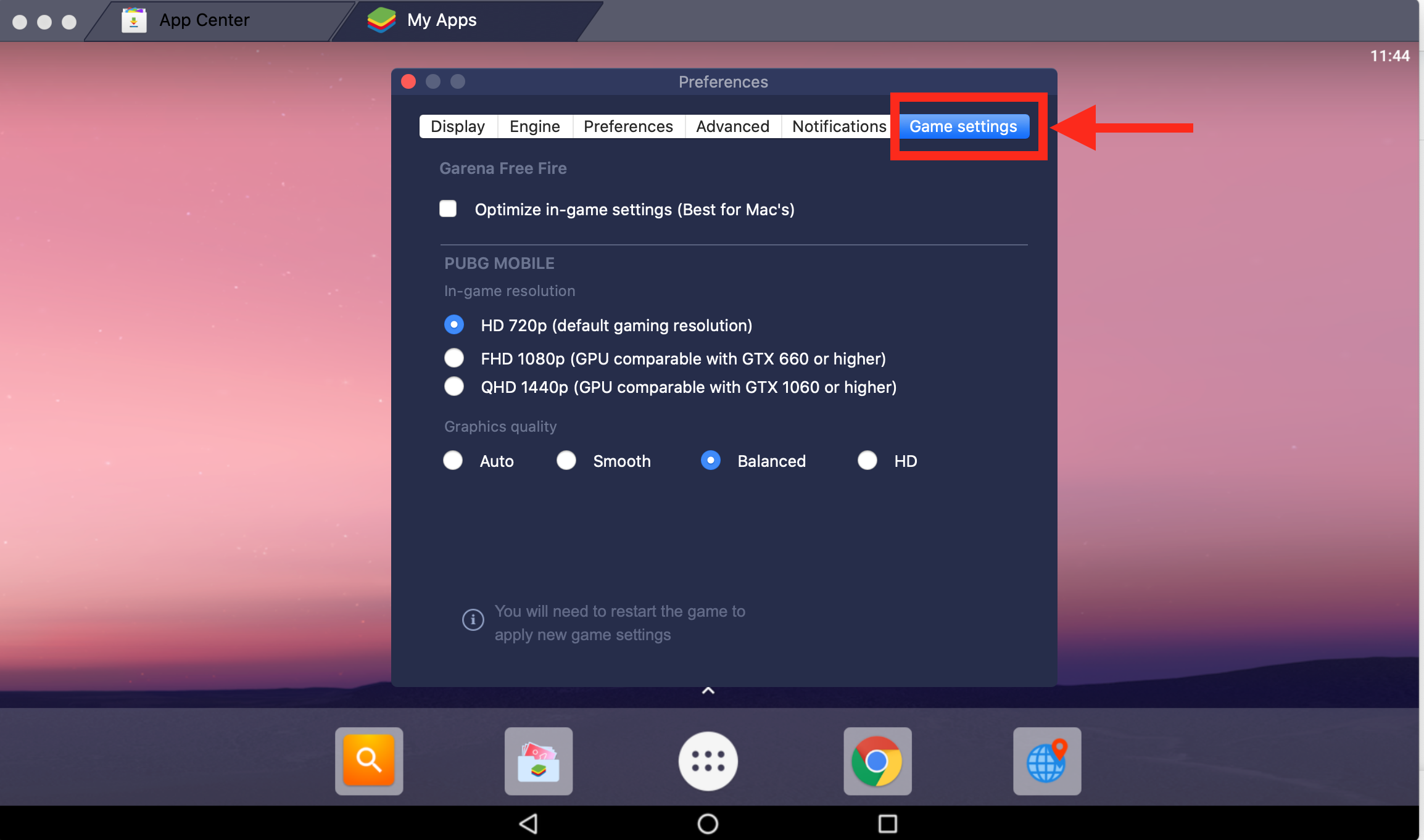Image resolution: width=1424 pixels, height=840 pixels.
Task: Select Smooth graphics quality setting
Action: click(x=565, y=460)
